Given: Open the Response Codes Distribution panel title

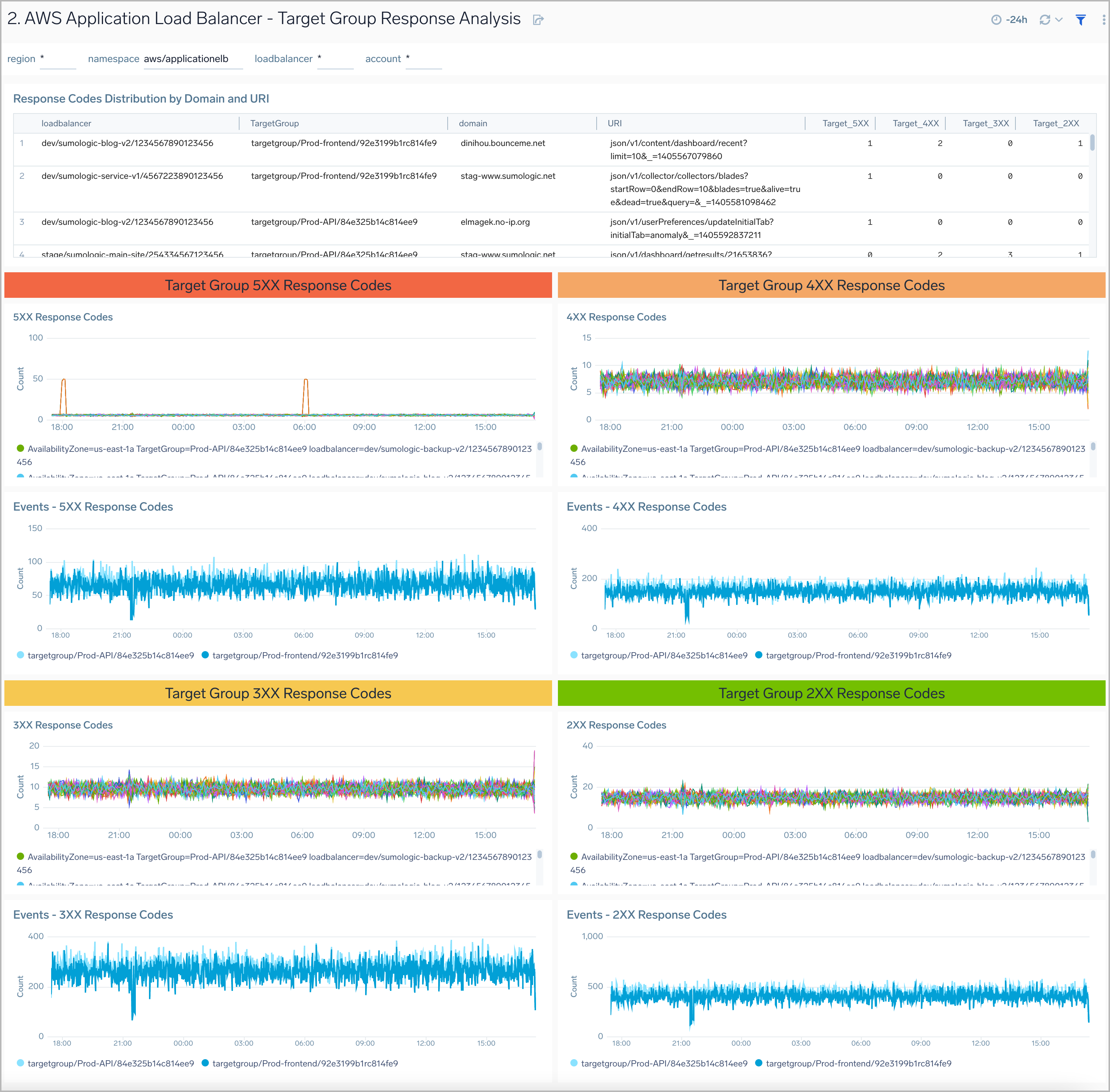Looking at the screenshot, I should coord(141,99).
